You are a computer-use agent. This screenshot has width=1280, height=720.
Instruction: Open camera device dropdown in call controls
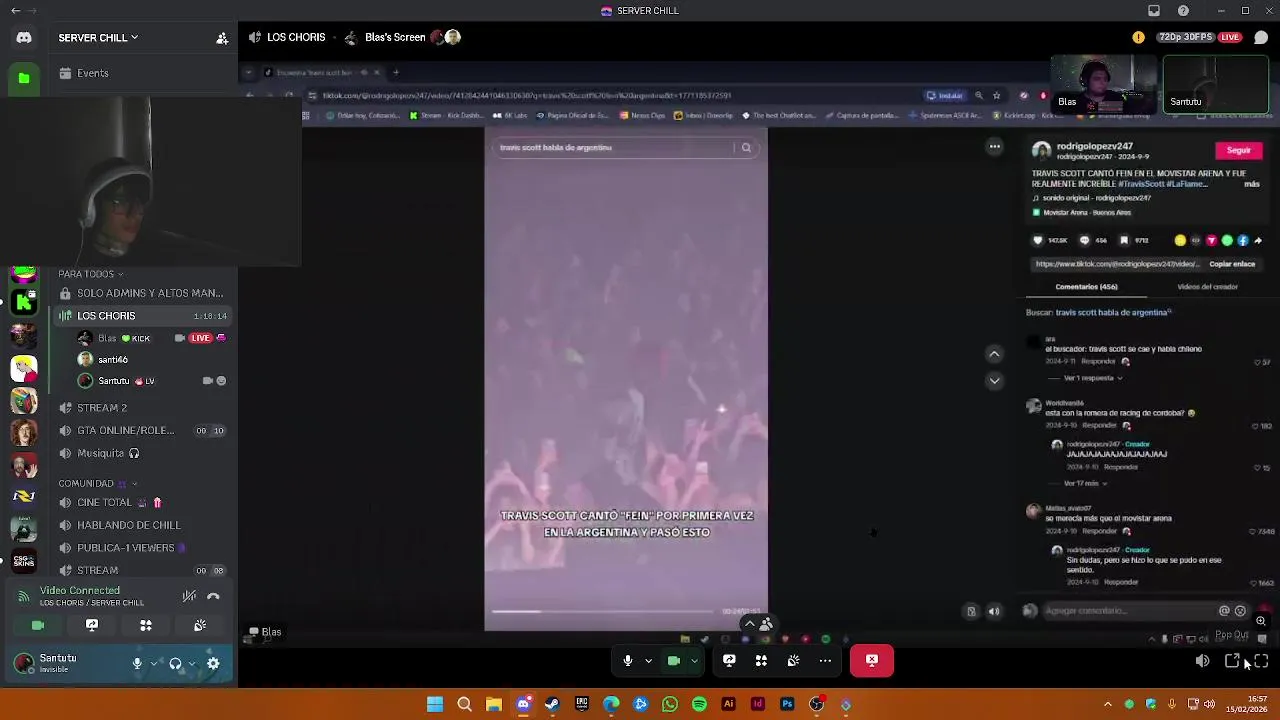click(694, 660)
